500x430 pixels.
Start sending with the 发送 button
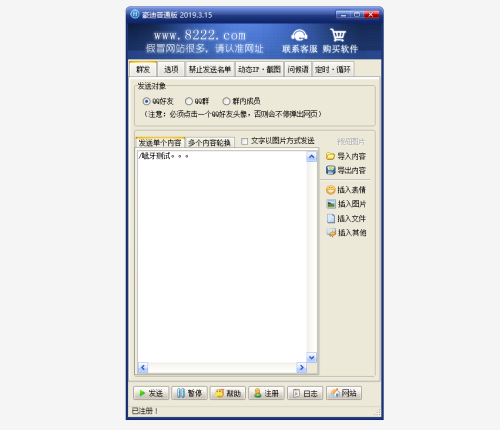[151, 393]
